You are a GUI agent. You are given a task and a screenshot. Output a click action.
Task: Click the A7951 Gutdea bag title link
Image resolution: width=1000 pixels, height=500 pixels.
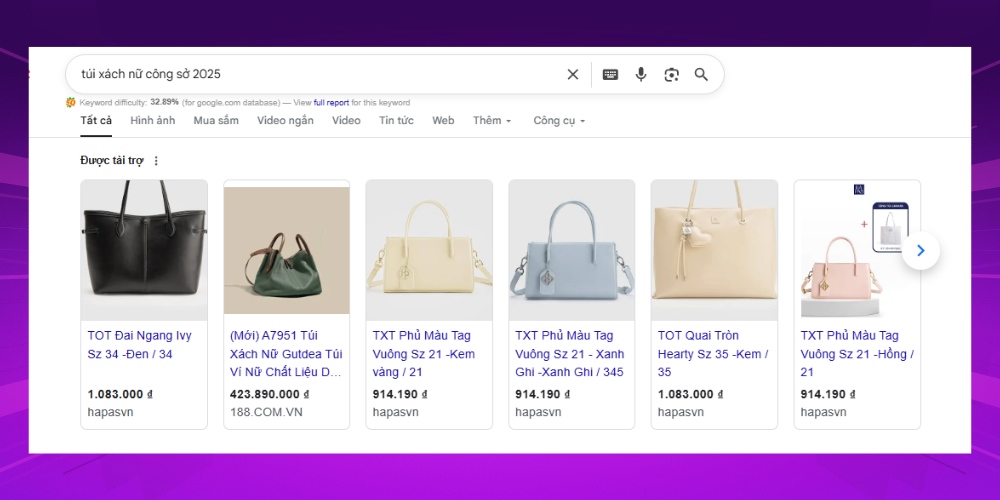[x=286, y=353]
